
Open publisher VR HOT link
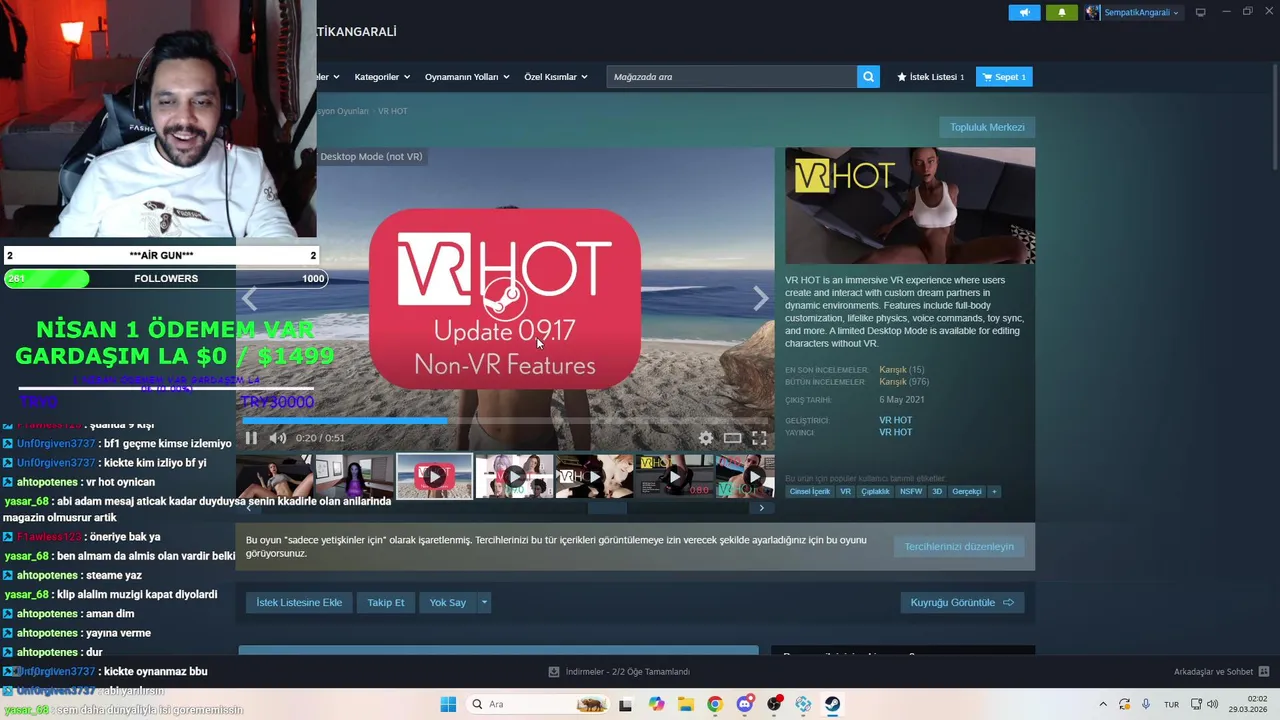(895, 433)
